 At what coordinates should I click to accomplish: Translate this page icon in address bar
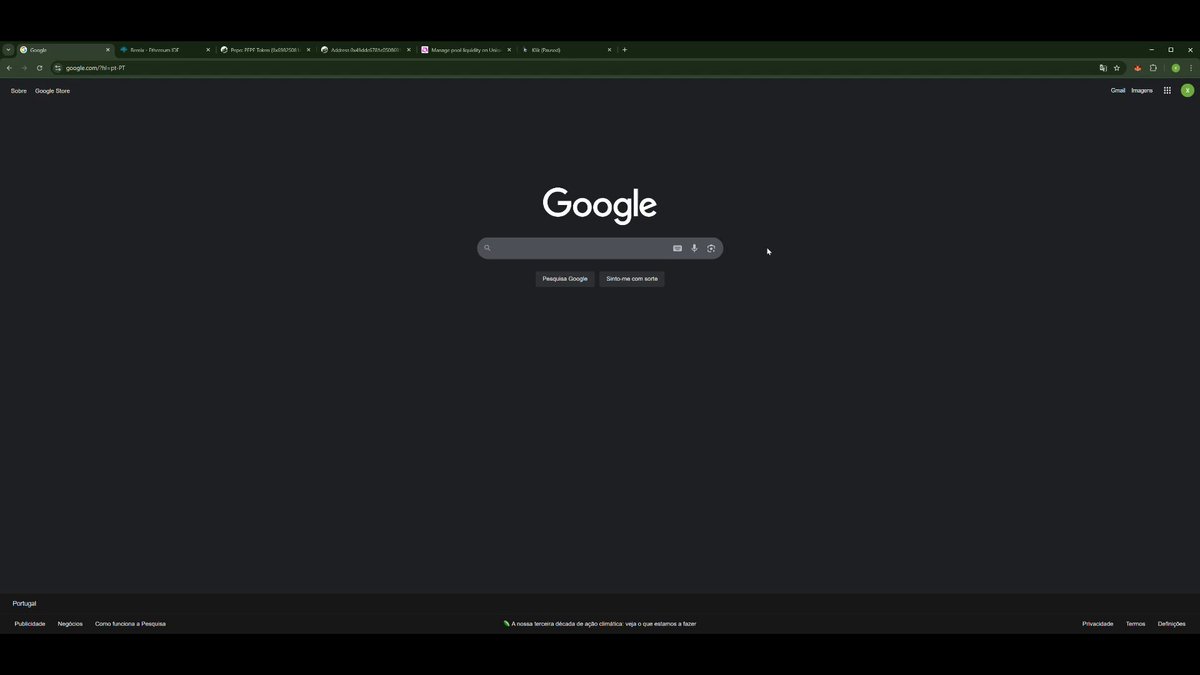[1103, 68]
